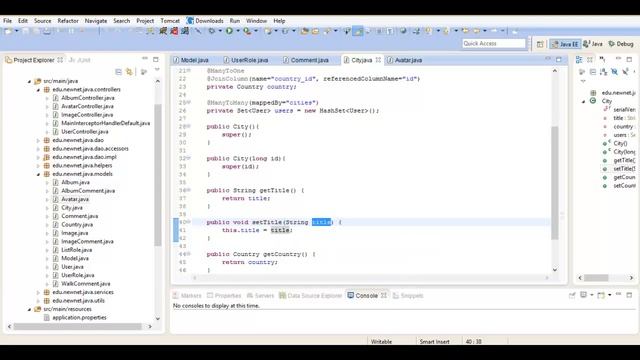The width and height of the screenshot is (640, 360).
Task: Open the JUnit view tab
Action: click(80, 60)
